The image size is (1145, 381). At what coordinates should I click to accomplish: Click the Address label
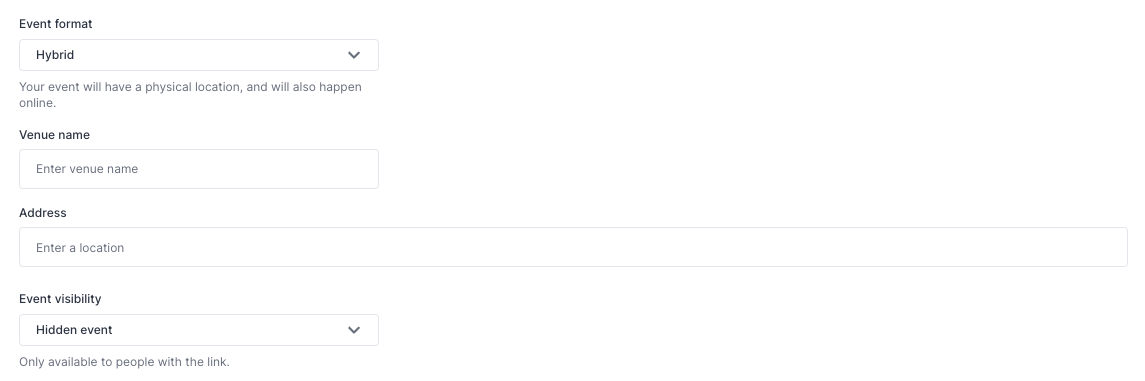click(x=42, y=213)
